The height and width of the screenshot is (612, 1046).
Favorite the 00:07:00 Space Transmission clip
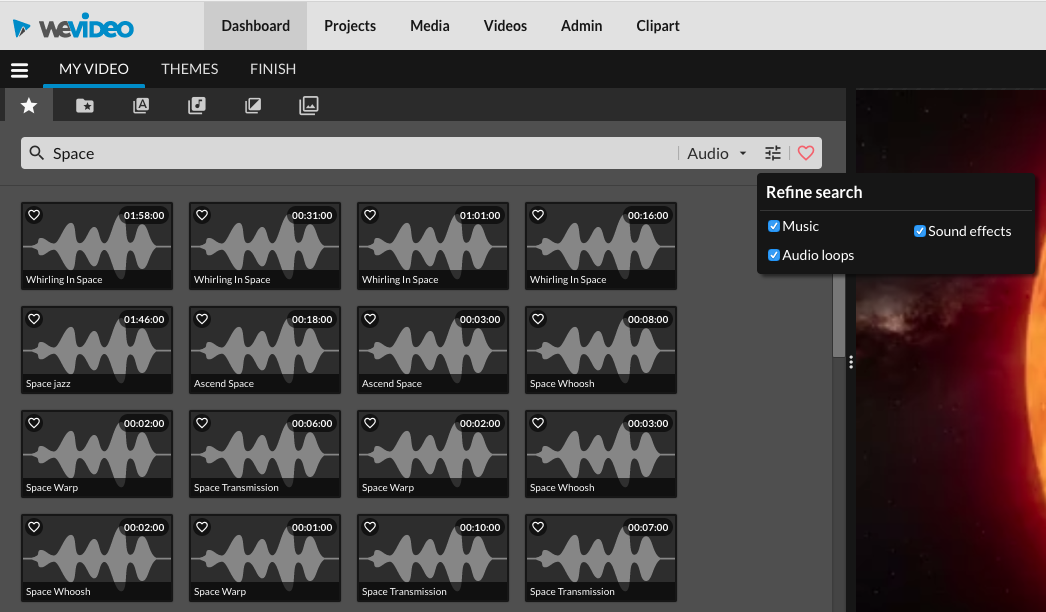[538, 527]
